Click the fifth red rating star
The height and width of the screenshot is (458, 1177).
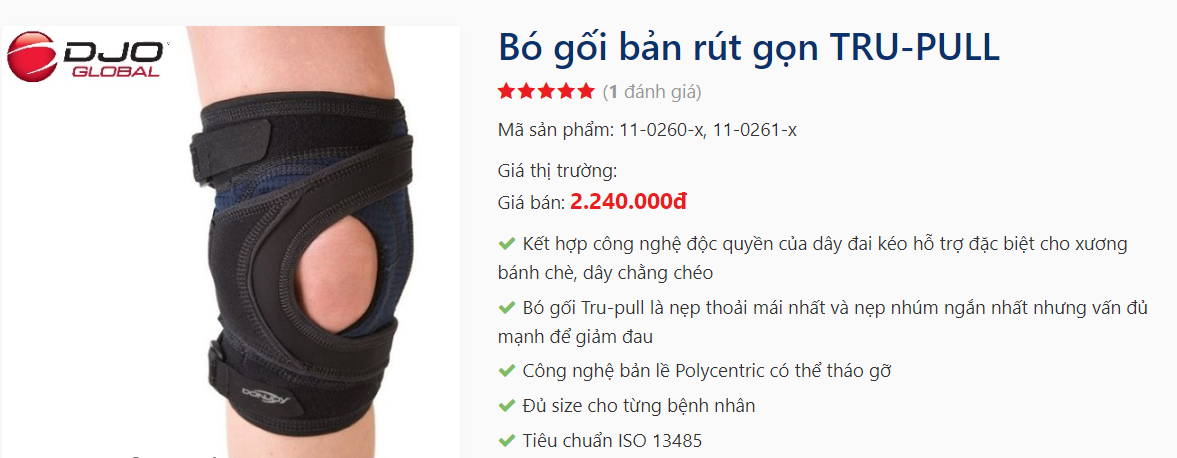(x=585, y=92)
